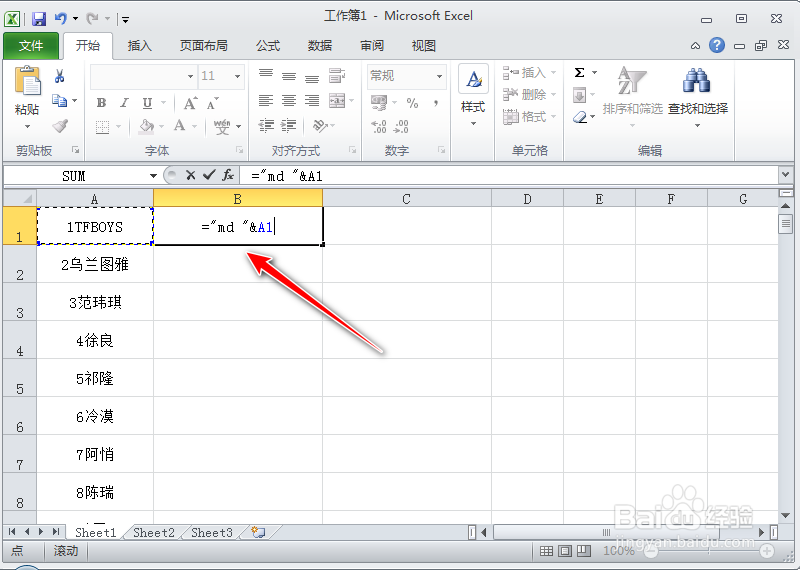
Task: Toggle Italic formatting
Action: coord(124,103)
